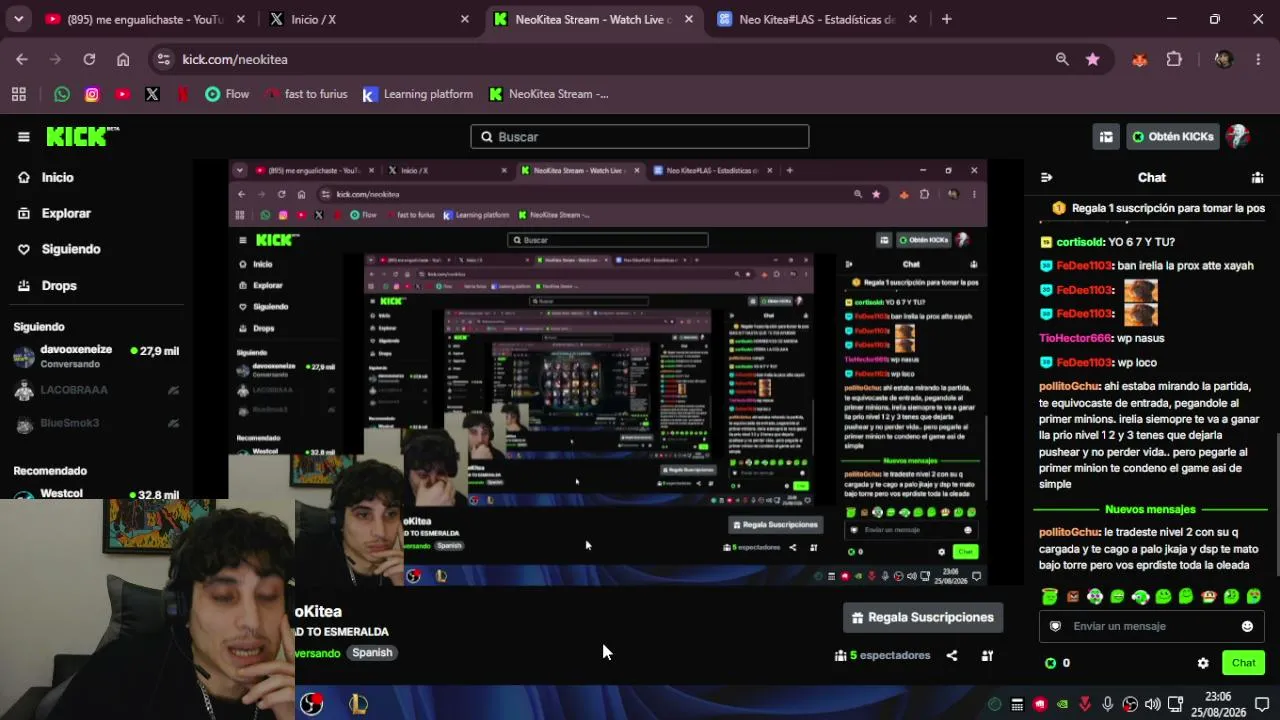Open the volume control in system tray
The image size is (1280, 720).
click(1152, 704)
